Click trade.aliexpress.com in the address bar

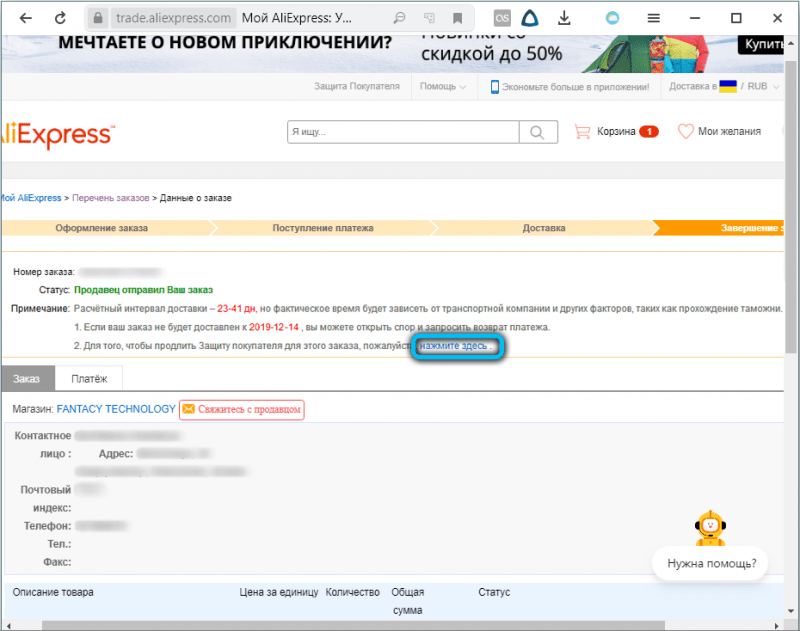point(173,18)
